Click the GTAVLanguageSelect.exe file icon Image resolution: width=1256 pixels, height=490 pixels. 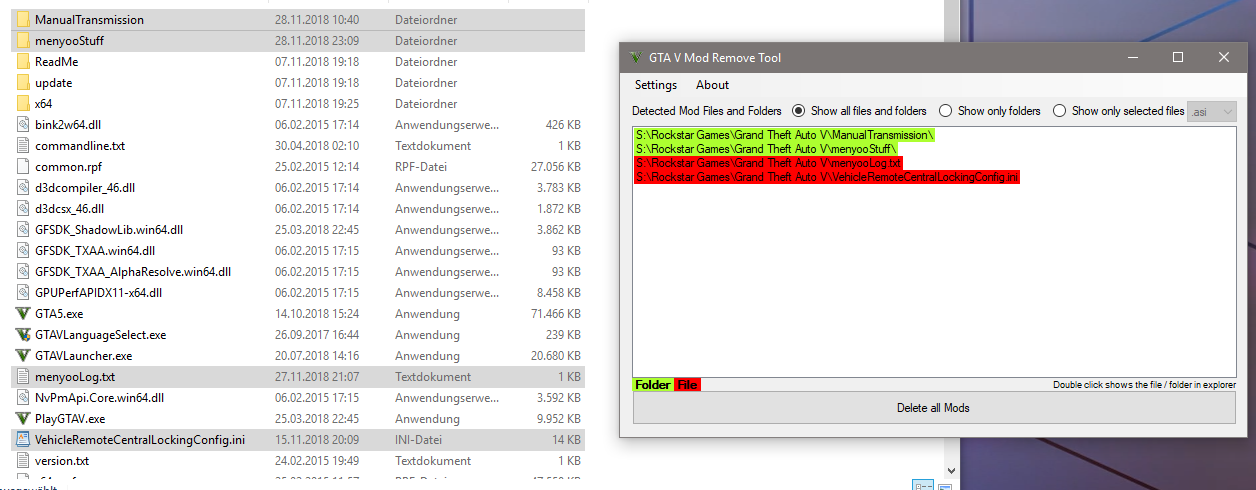pos(23,334)
